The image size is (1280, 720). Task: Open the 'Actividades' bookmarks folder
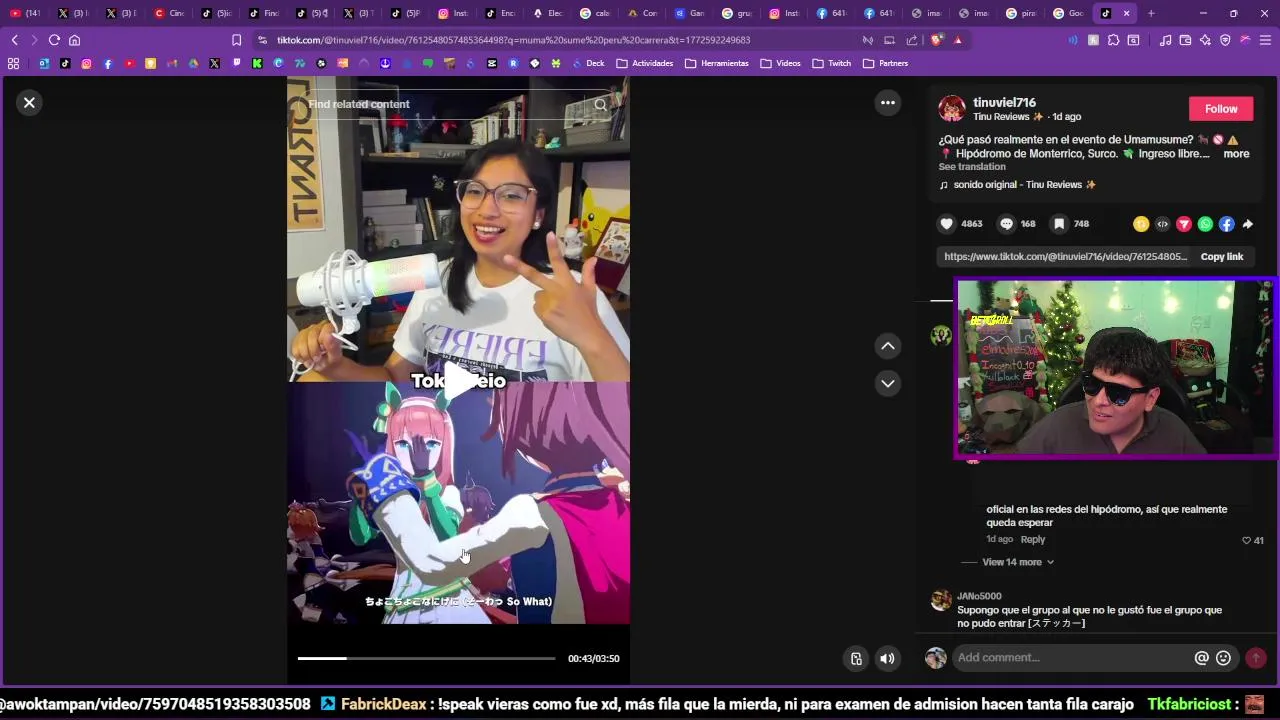645,63
